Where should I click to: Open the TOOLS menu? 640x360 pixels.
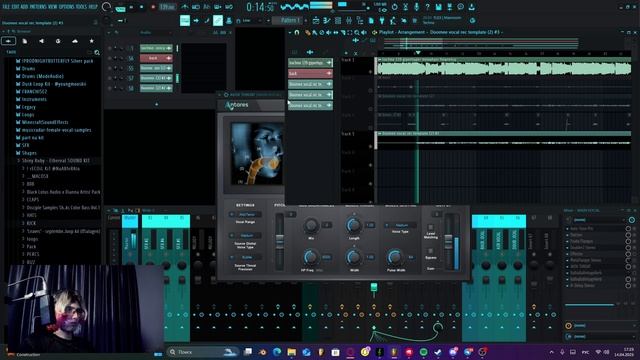[82, 7]
